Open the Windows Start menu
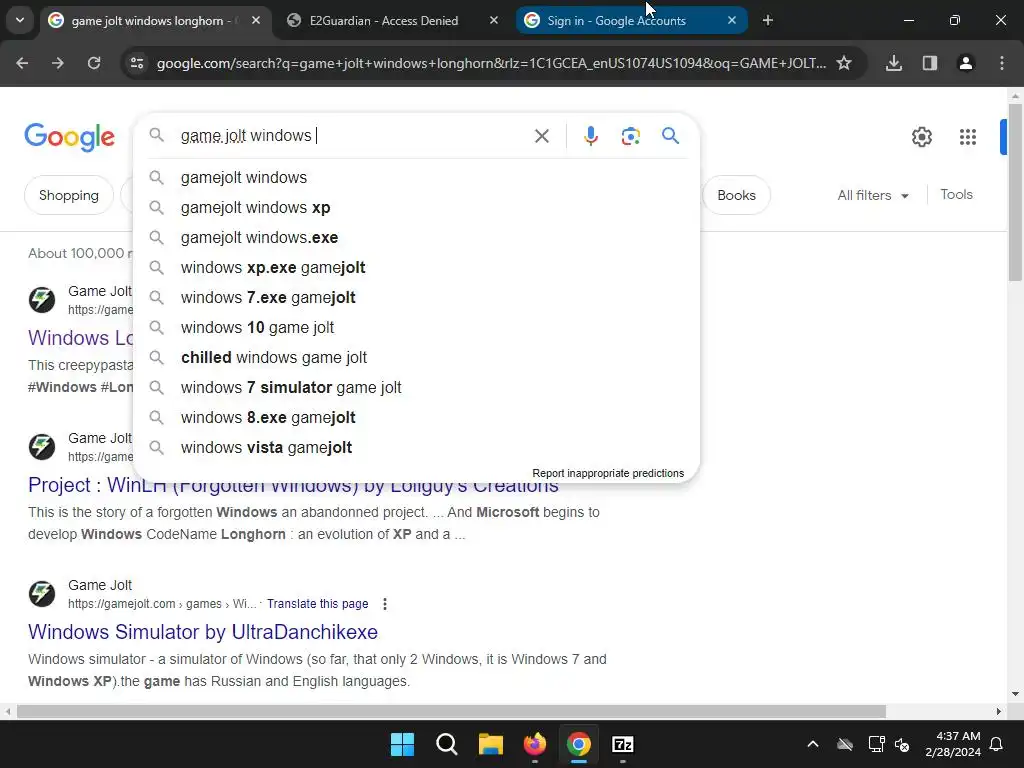Image resolution: width=1024 pixels, height=768 pixels. 402,744
